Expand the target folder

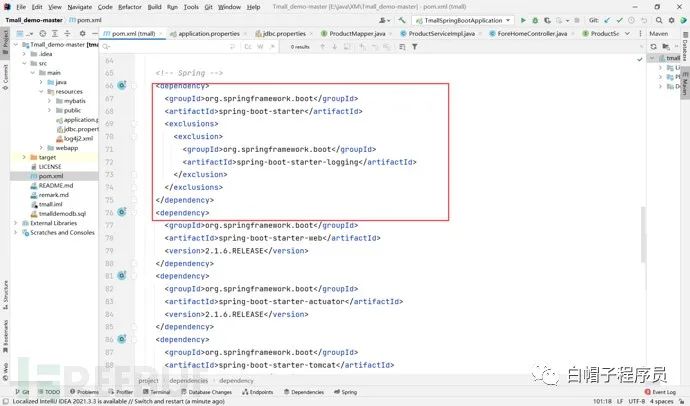[24, 157]
